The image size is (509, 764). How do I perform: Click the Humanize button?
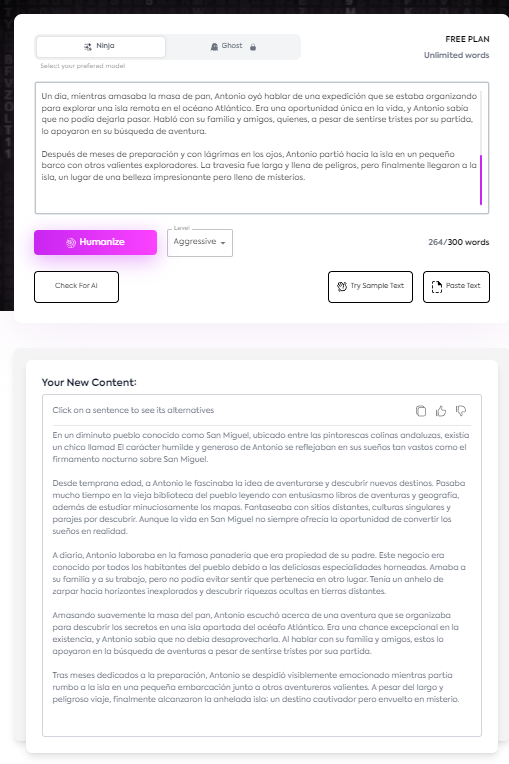click(x=95, y=242)
